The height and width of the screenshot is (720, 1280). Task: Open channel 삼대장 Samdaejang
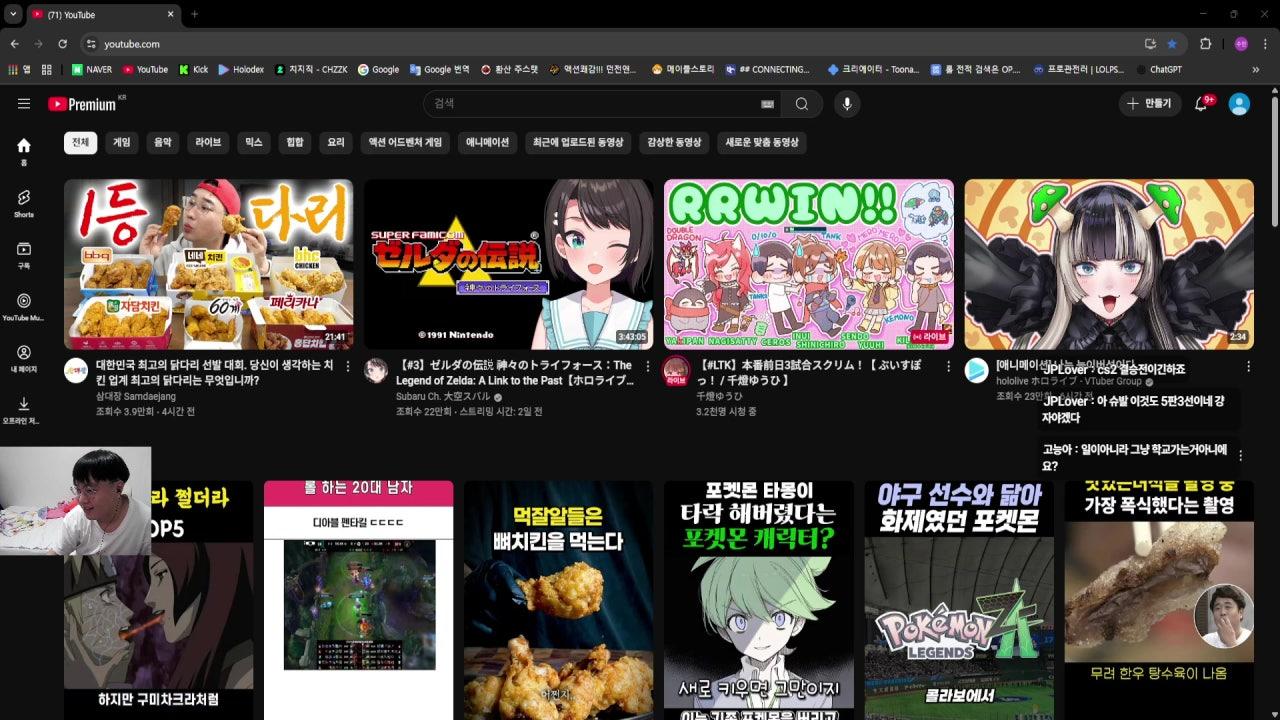[x=136, y=396]
